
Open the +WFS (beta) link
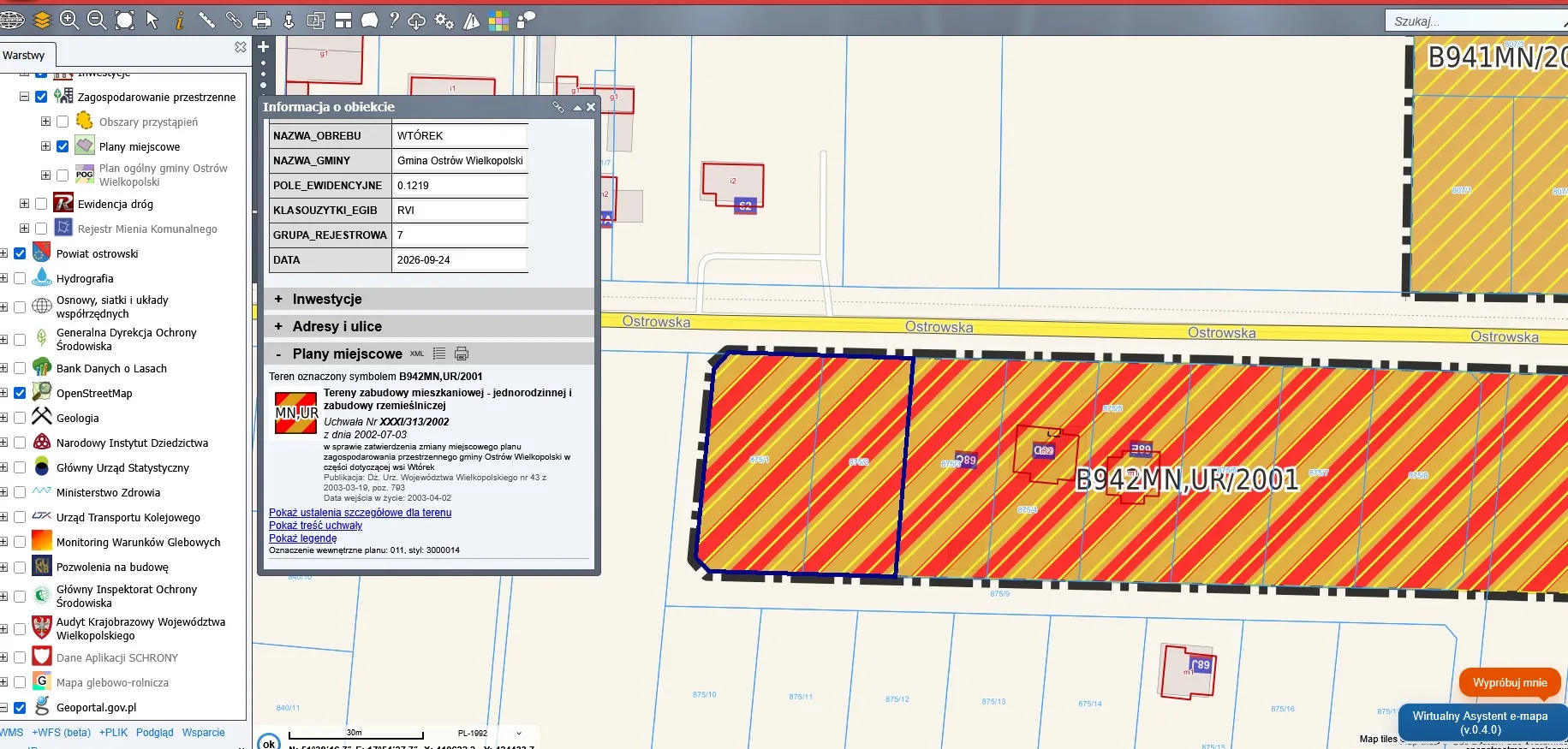(x=62, y=733)
